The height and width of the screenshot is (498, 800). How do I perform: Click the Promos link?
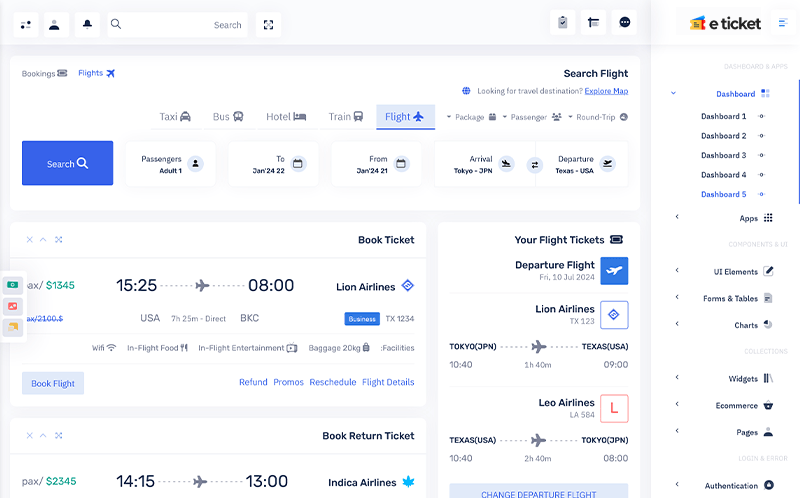click(x=288, y=382)
